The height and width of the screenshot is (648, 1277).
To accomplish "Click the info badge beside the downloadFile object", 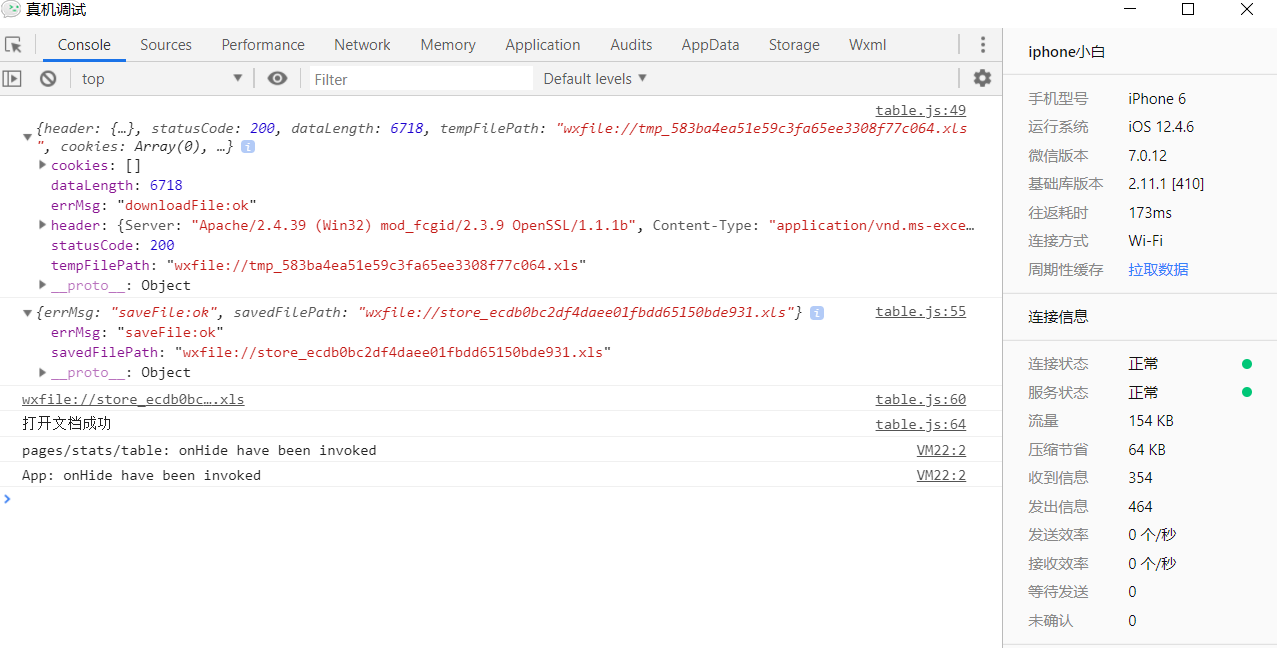I will [x=248, y=147].
